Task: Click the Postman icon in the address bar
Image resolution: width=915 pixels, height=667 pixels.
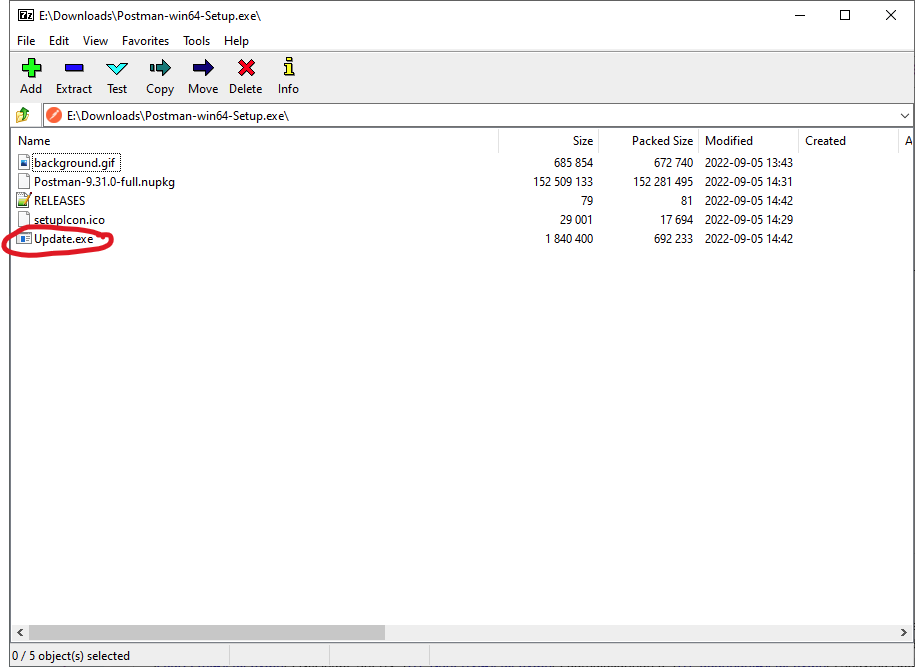Action: point(54,116)
